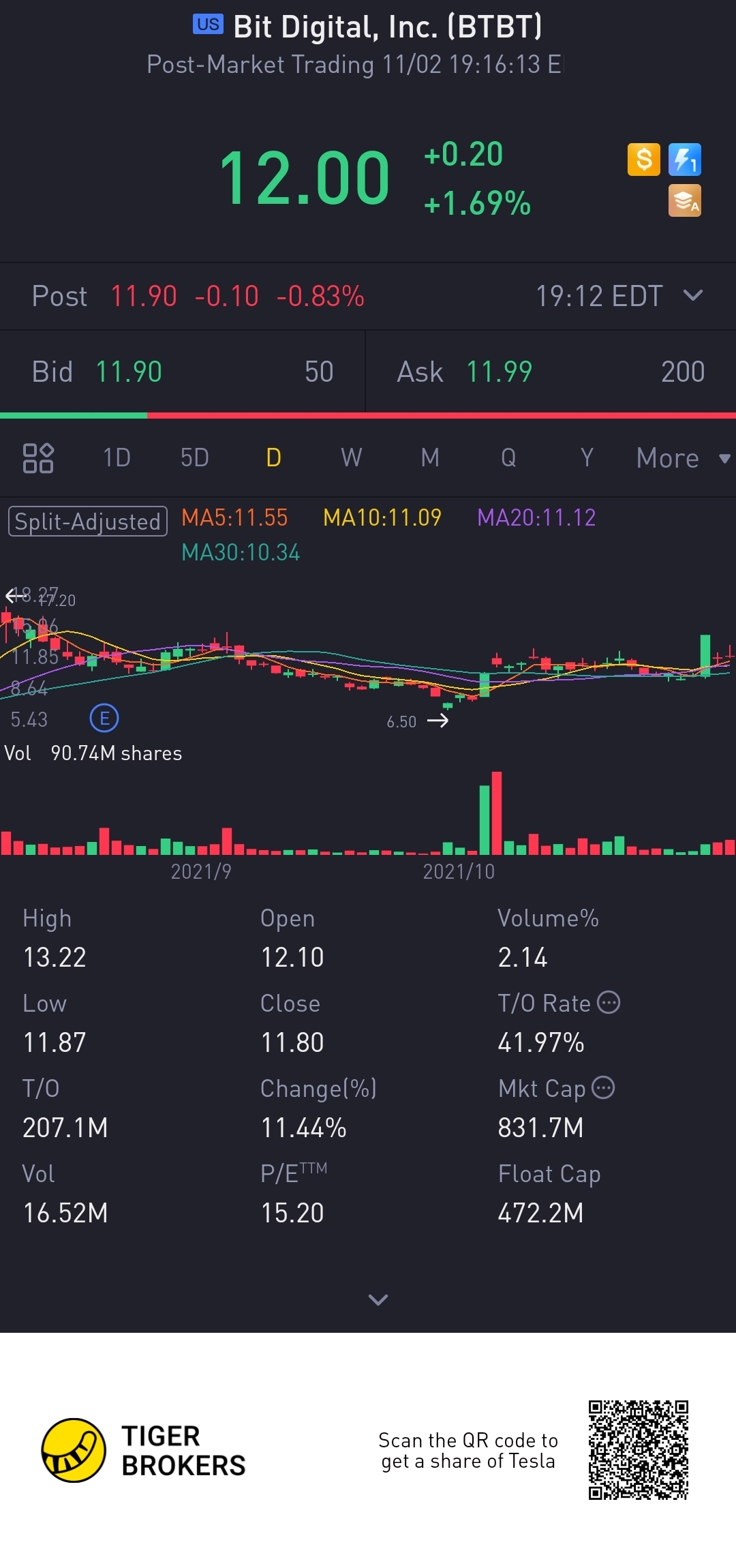Select the yearly Y chart tab
This screenshot has width=736, height=1568.
(x=587, y=457)
